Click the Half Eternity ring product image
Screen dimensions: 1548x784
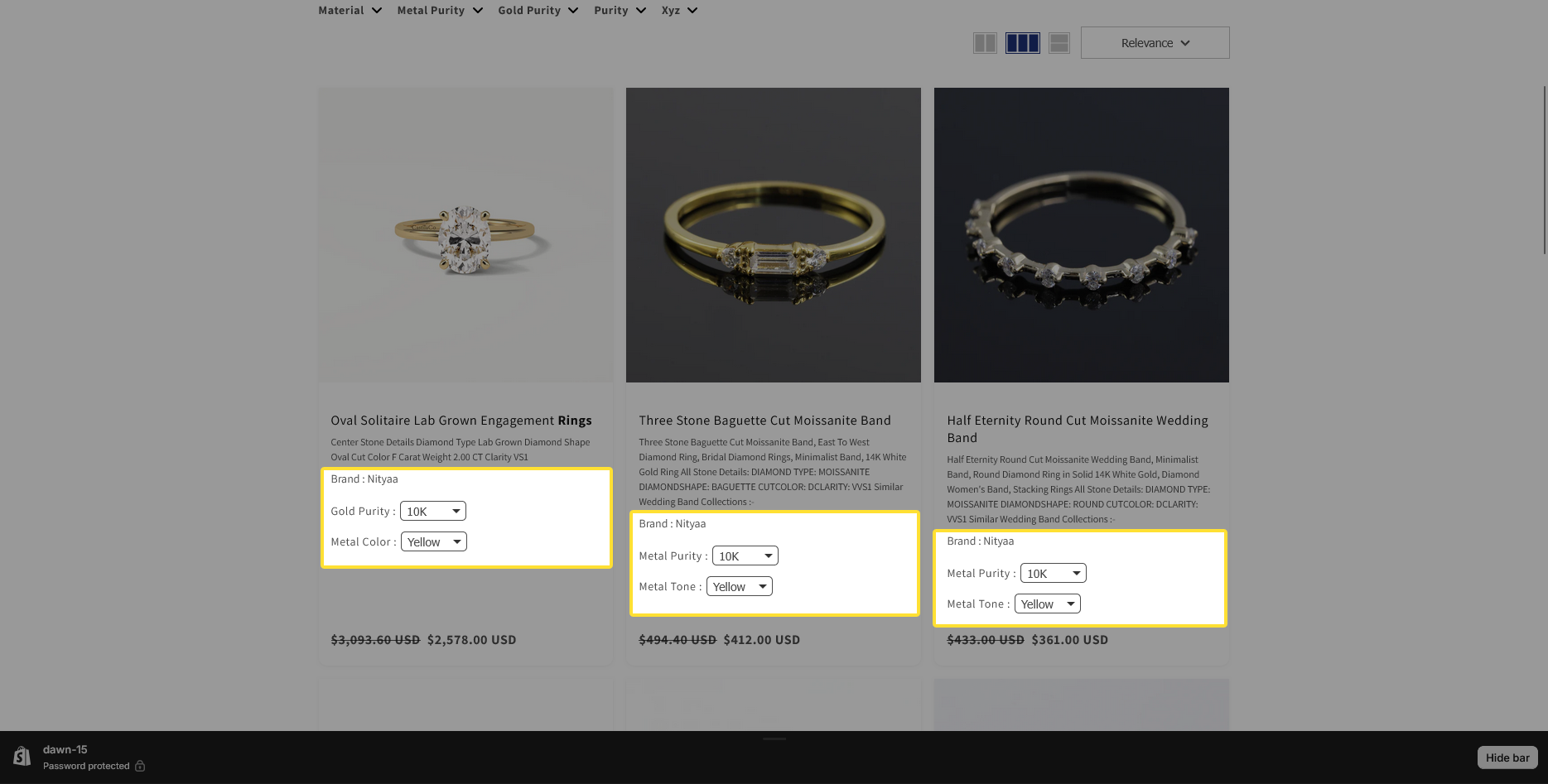(1081, 235)
